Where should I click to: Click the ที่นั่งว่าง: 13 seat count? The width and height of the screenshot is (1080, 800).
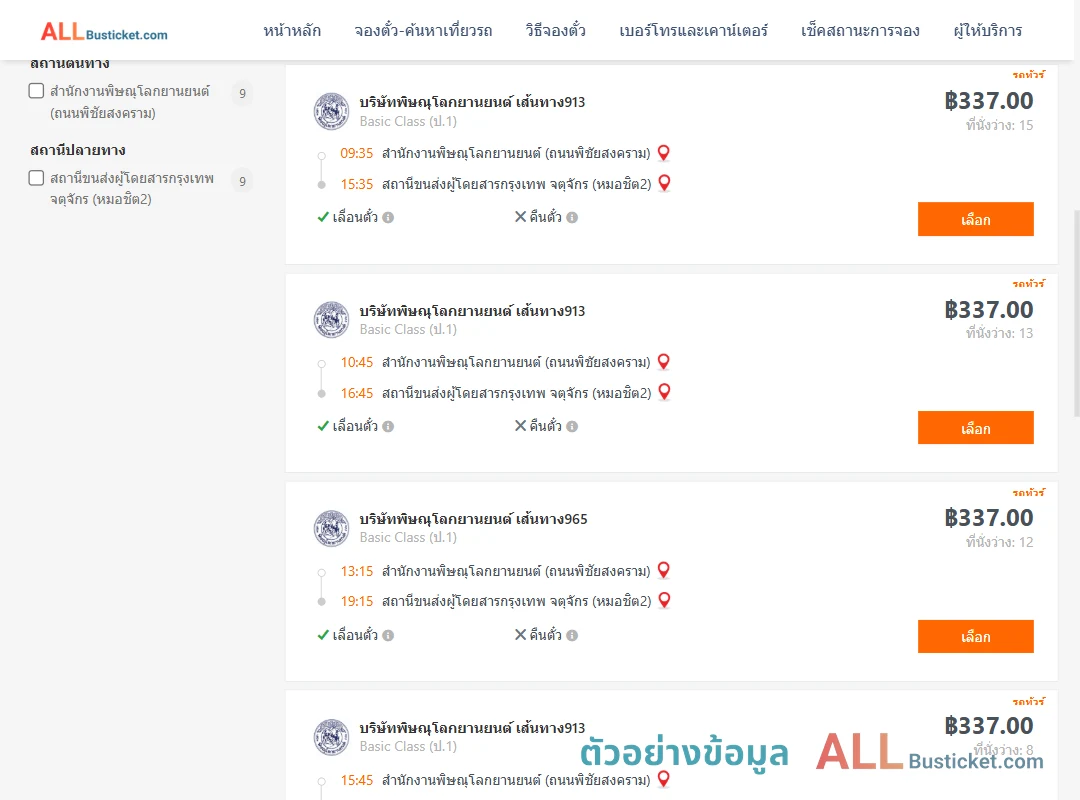pyautogui.click(x=999, y=334)
